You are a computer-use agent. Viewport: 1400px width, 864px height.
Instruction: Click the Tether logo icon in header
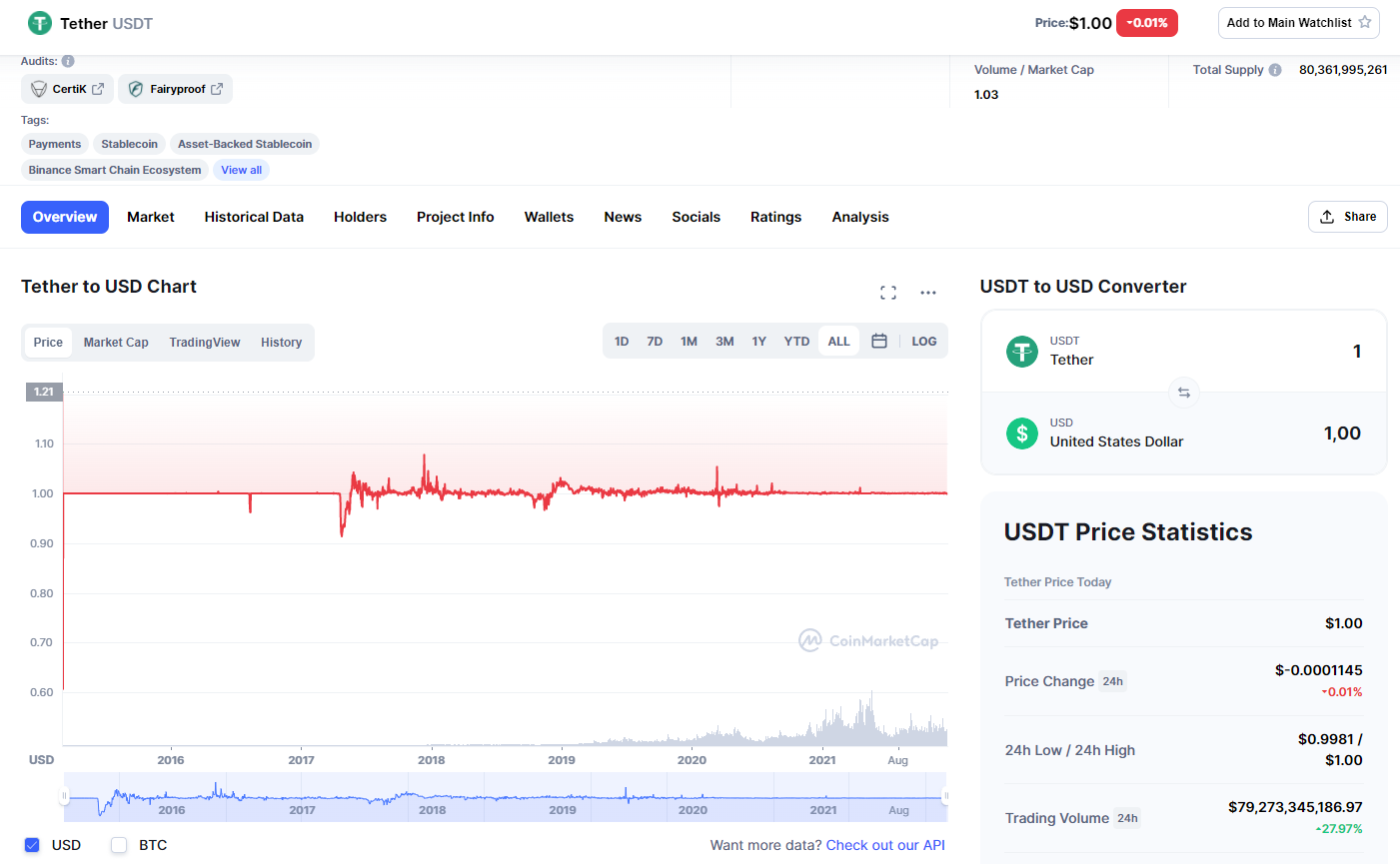[40, 23]
